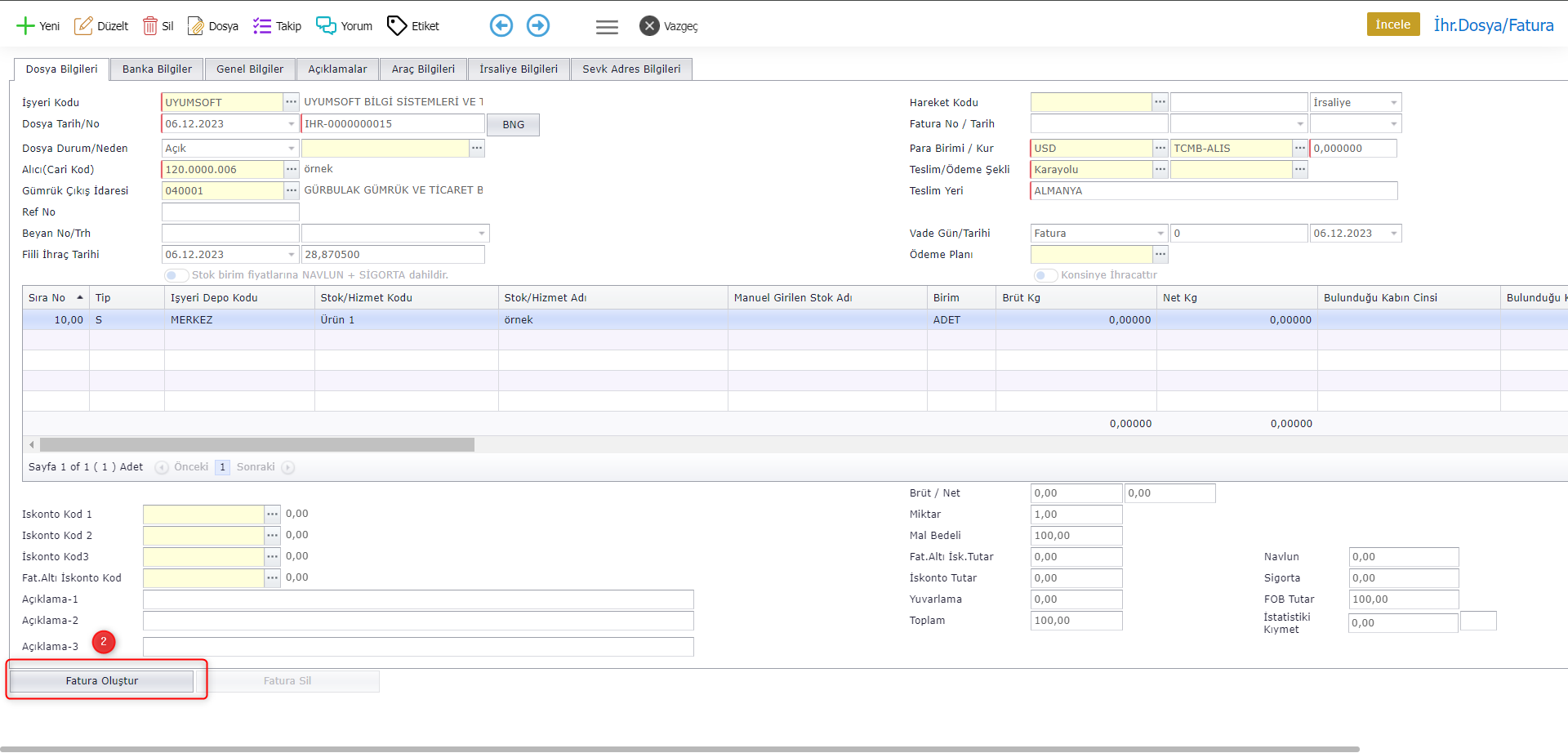Click the grid scroll left arrow
1568x753 pixels.
[x=32, y=445]
